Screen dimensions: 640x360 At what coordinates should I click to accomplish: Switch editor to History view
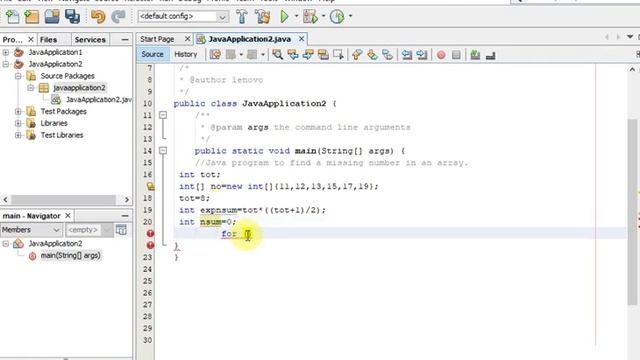(185, 54)
